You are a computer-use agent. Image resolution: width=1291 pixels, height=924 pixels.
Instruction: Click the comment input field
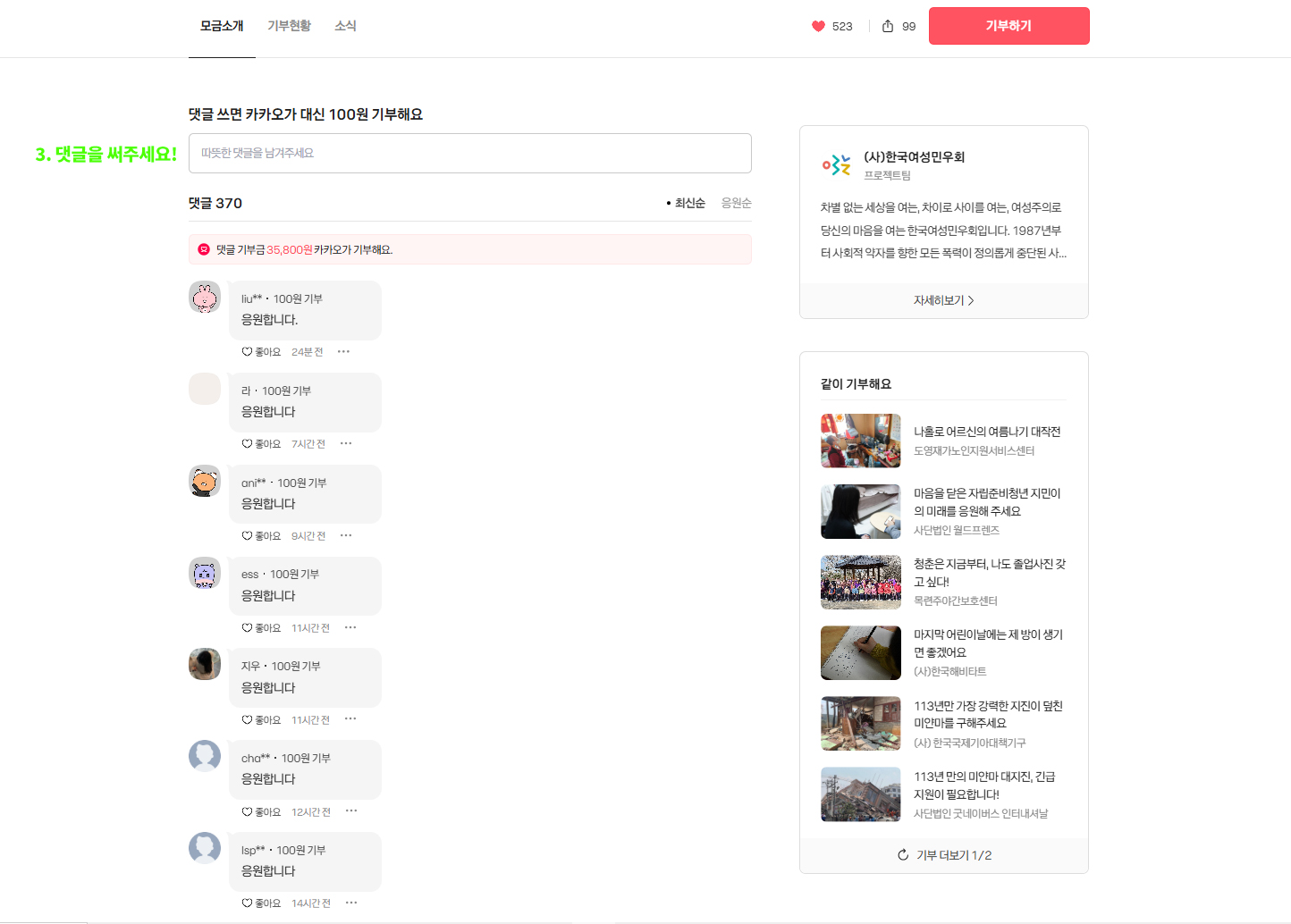[470, 154]
